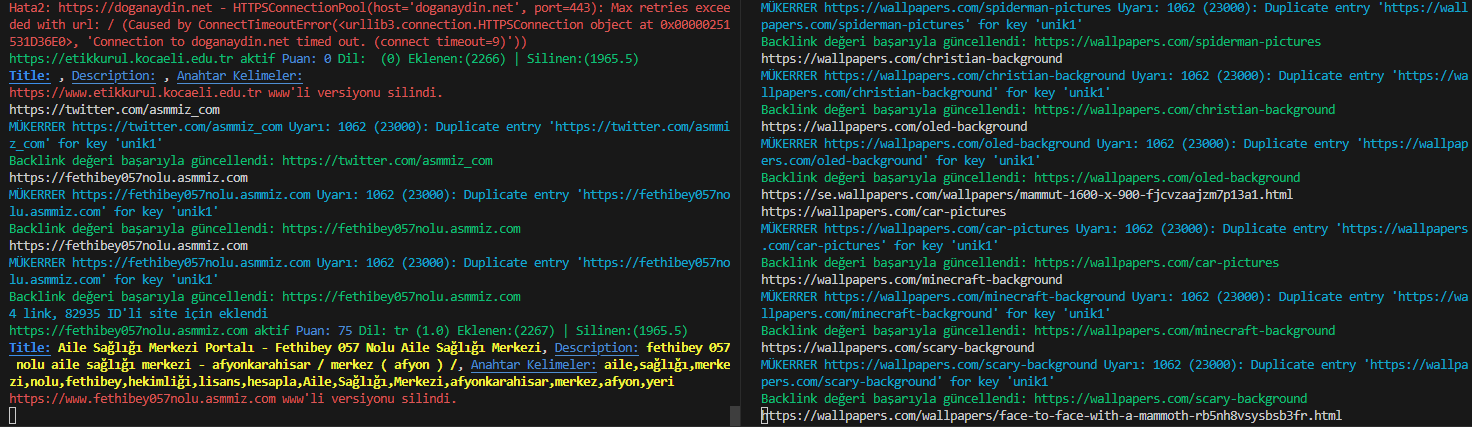Select the etikkurul.kocaeli.edu.tr aktif status line
Image resolution: width=1472 pixels, height=427 pixels.
[x=323, y=58]
